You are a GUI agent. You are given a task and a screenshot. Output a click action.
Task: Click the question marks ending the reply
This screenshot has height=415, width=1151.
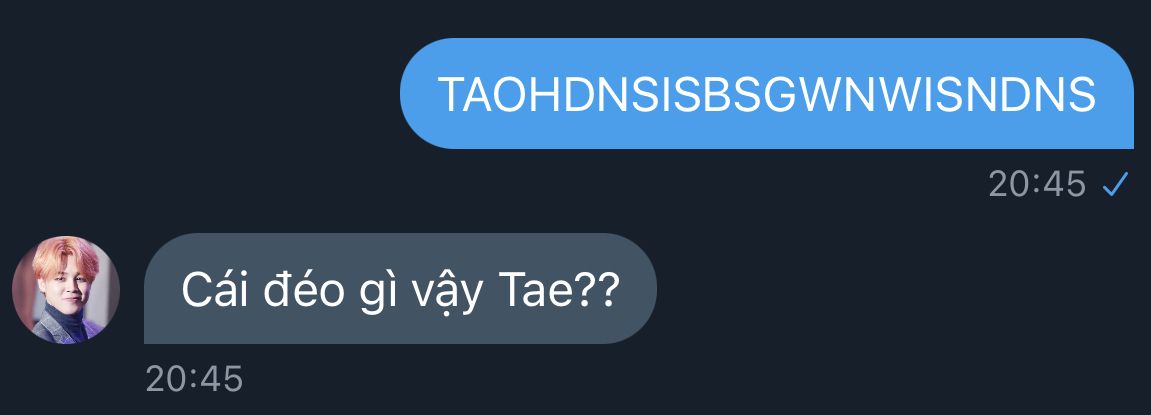point(603,291)
